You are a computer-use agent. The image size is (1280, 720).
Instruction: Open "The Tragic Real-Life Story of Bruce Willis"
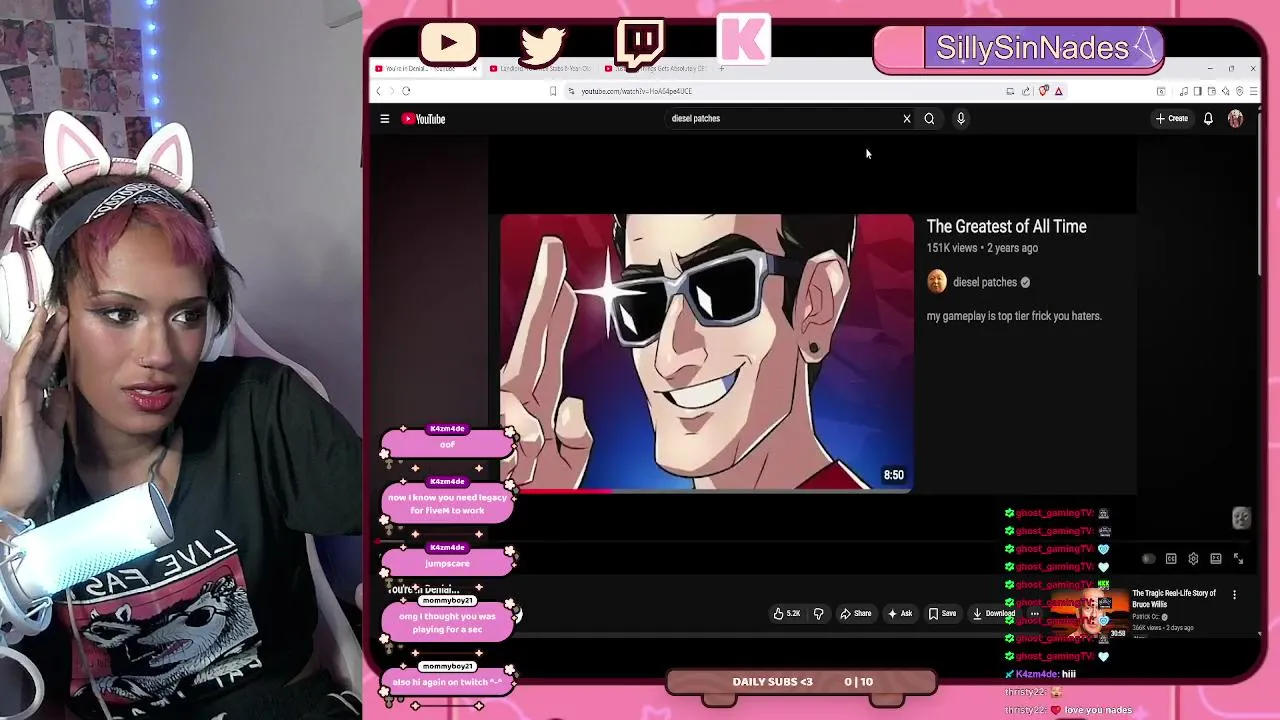(x=1174, y=598)
